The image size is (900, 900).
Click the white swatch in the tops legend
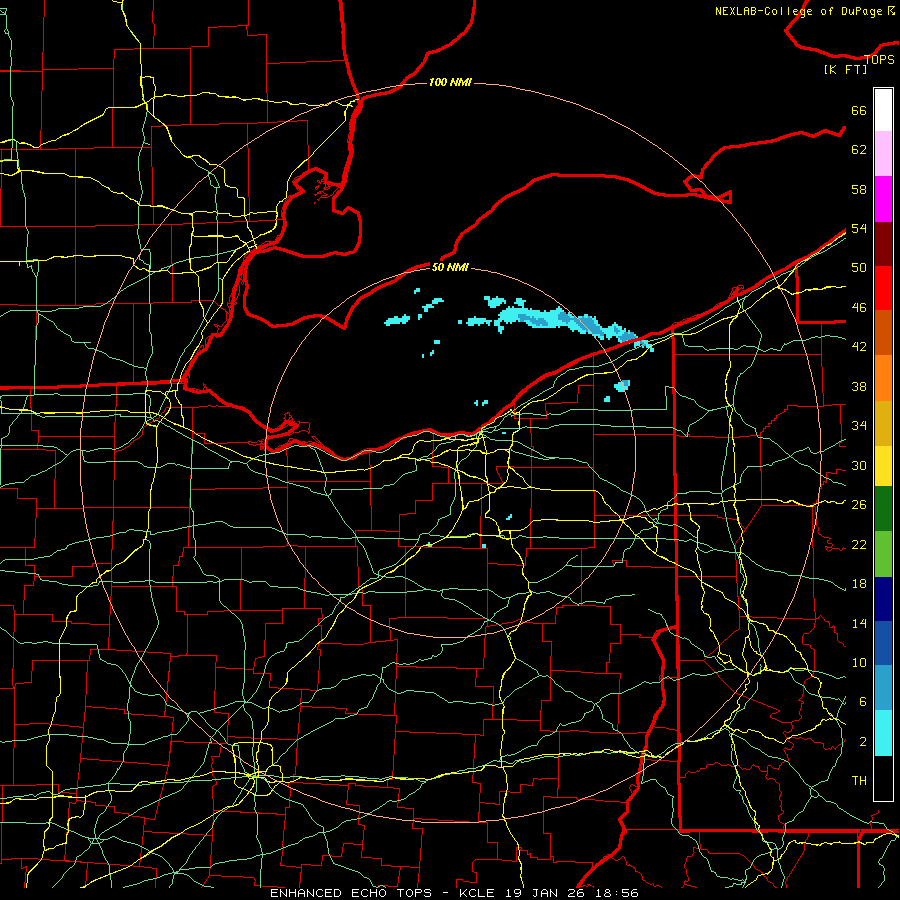coord(883,110)
